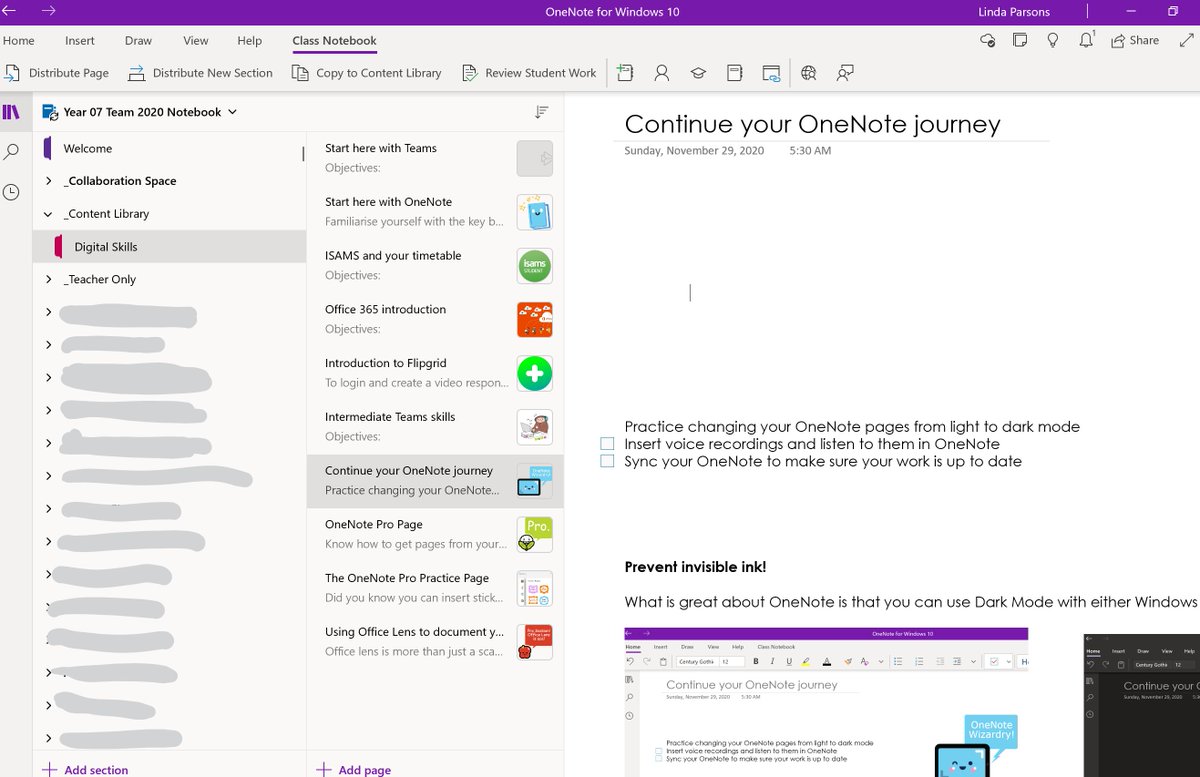1200x777 pixels.
Task: Open the Insert tab
Action: 80,41
